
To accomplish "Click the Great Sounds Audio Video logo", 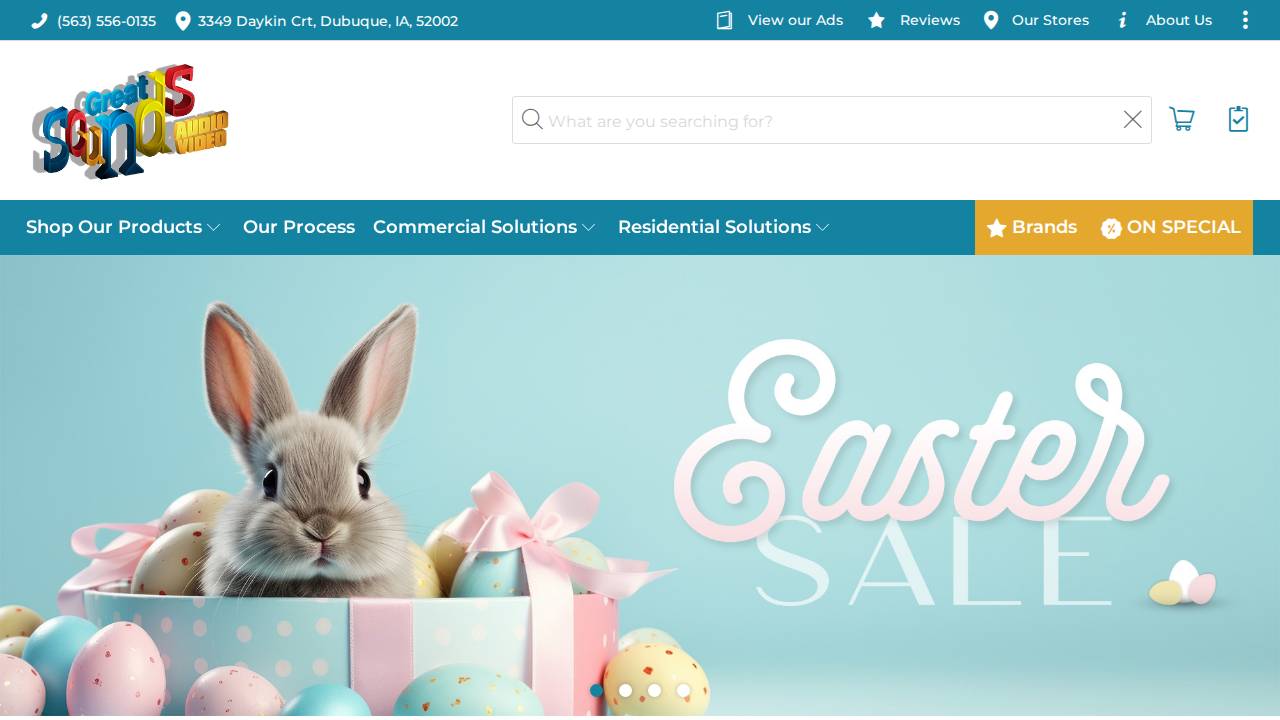I will click(130, 121).
